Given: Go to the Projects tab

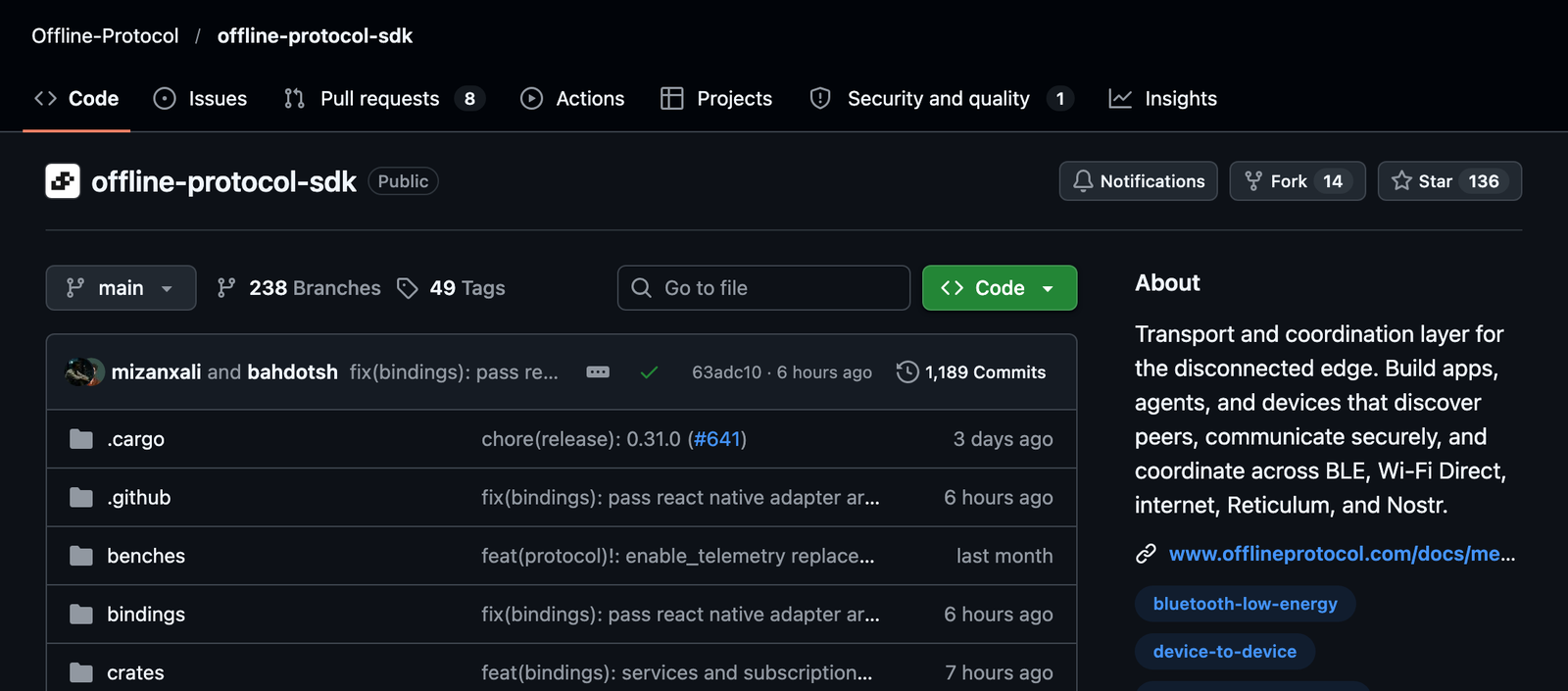Looking at the screenshot, I should tap(716, 98).
